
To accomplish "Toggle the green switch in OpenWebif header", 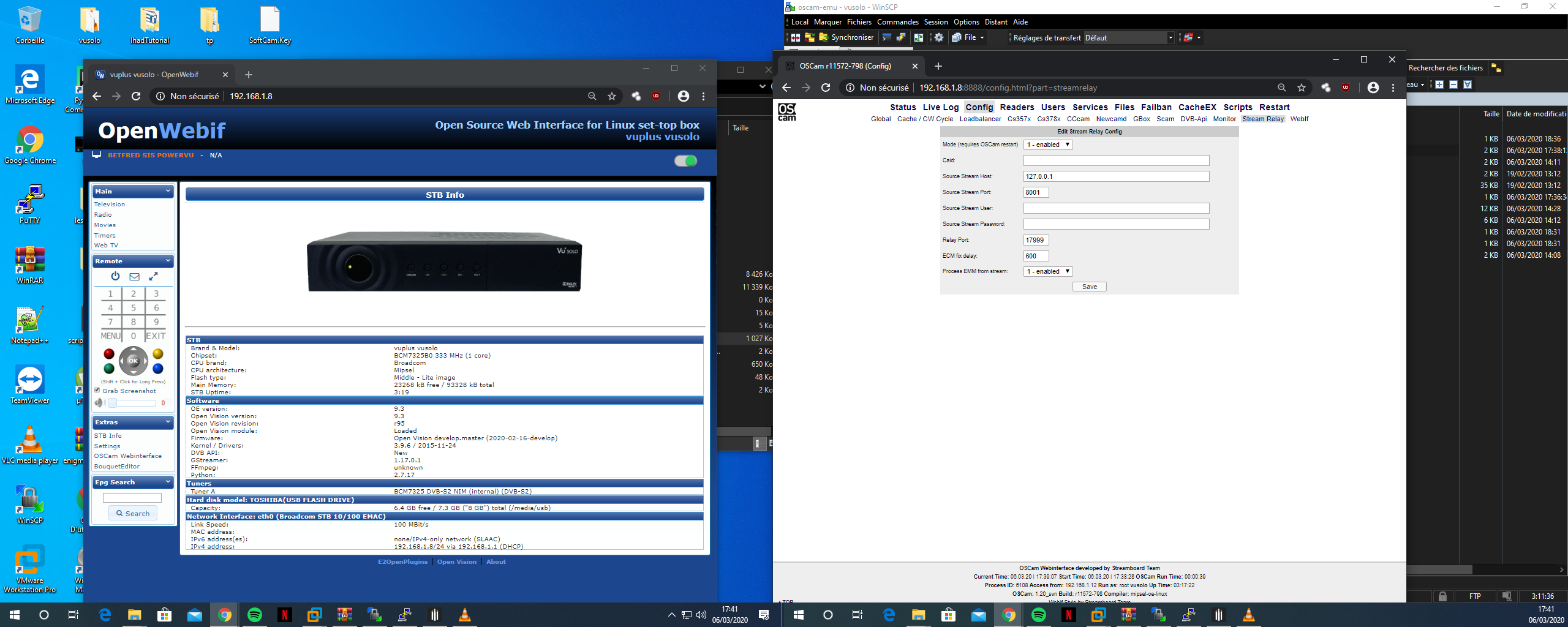I will point(685,161).
